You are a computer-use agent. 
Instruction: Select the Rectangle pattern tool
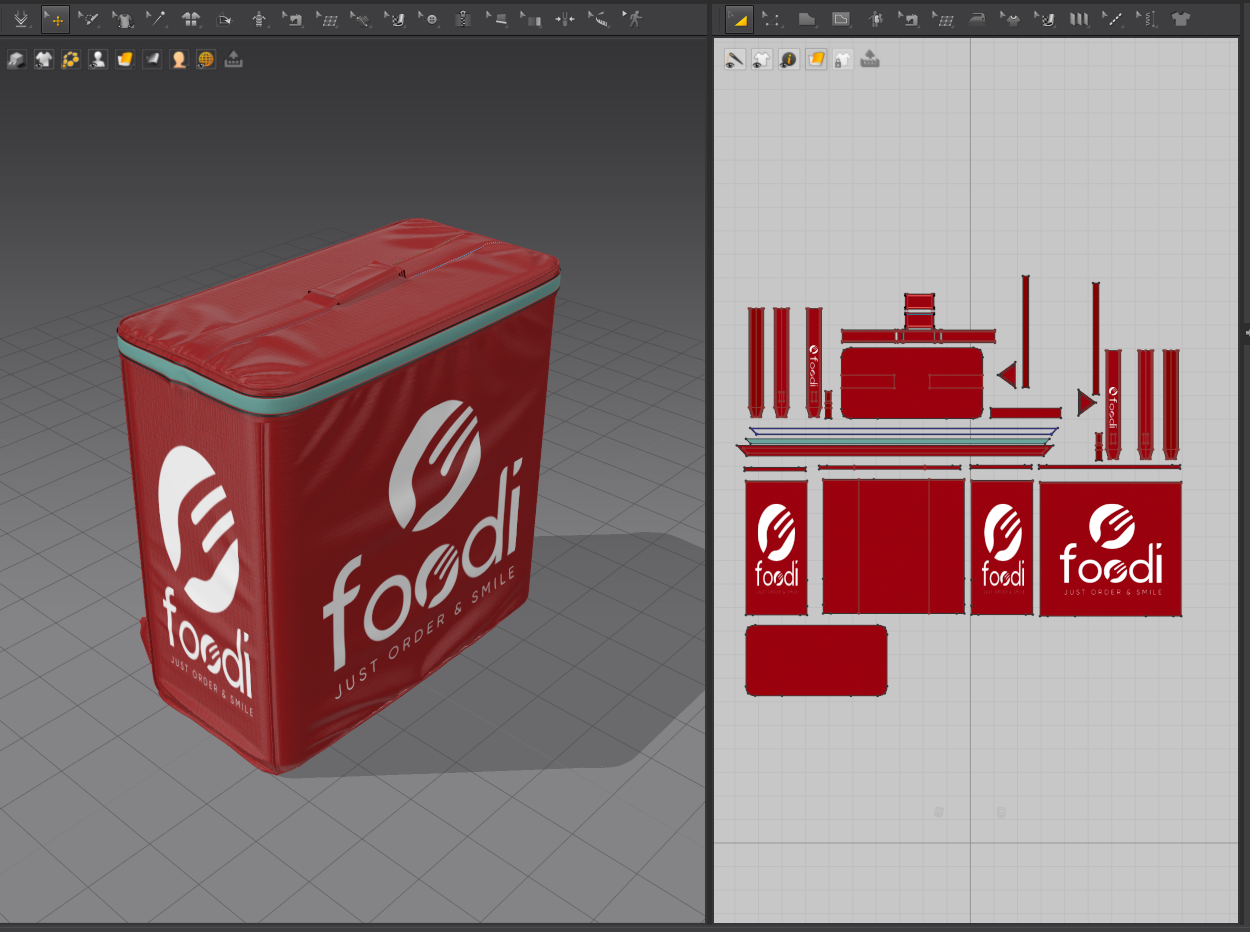[840, 18]
